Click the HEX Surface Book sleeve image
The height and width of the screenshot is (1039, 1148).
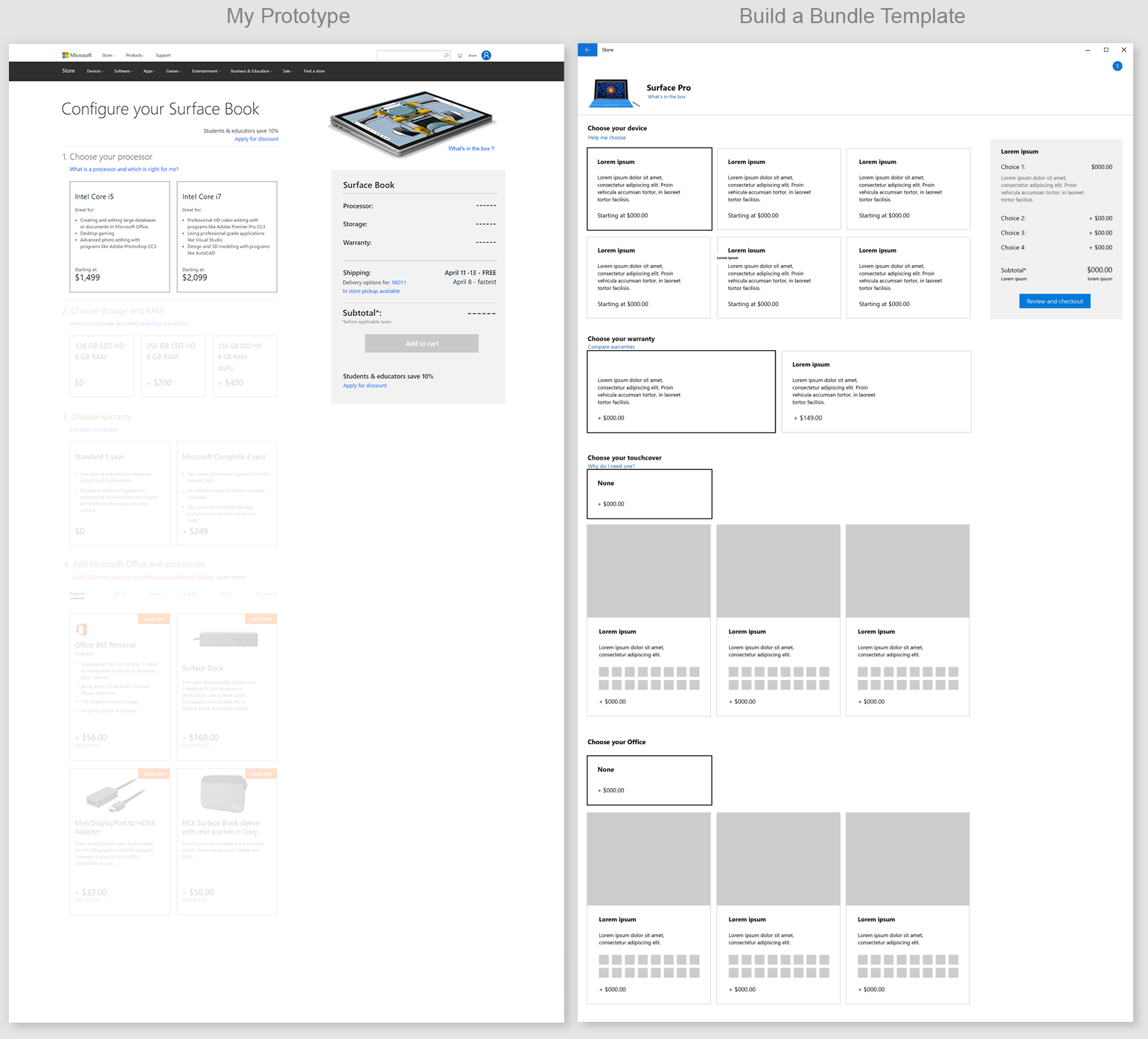coord(224,794)
